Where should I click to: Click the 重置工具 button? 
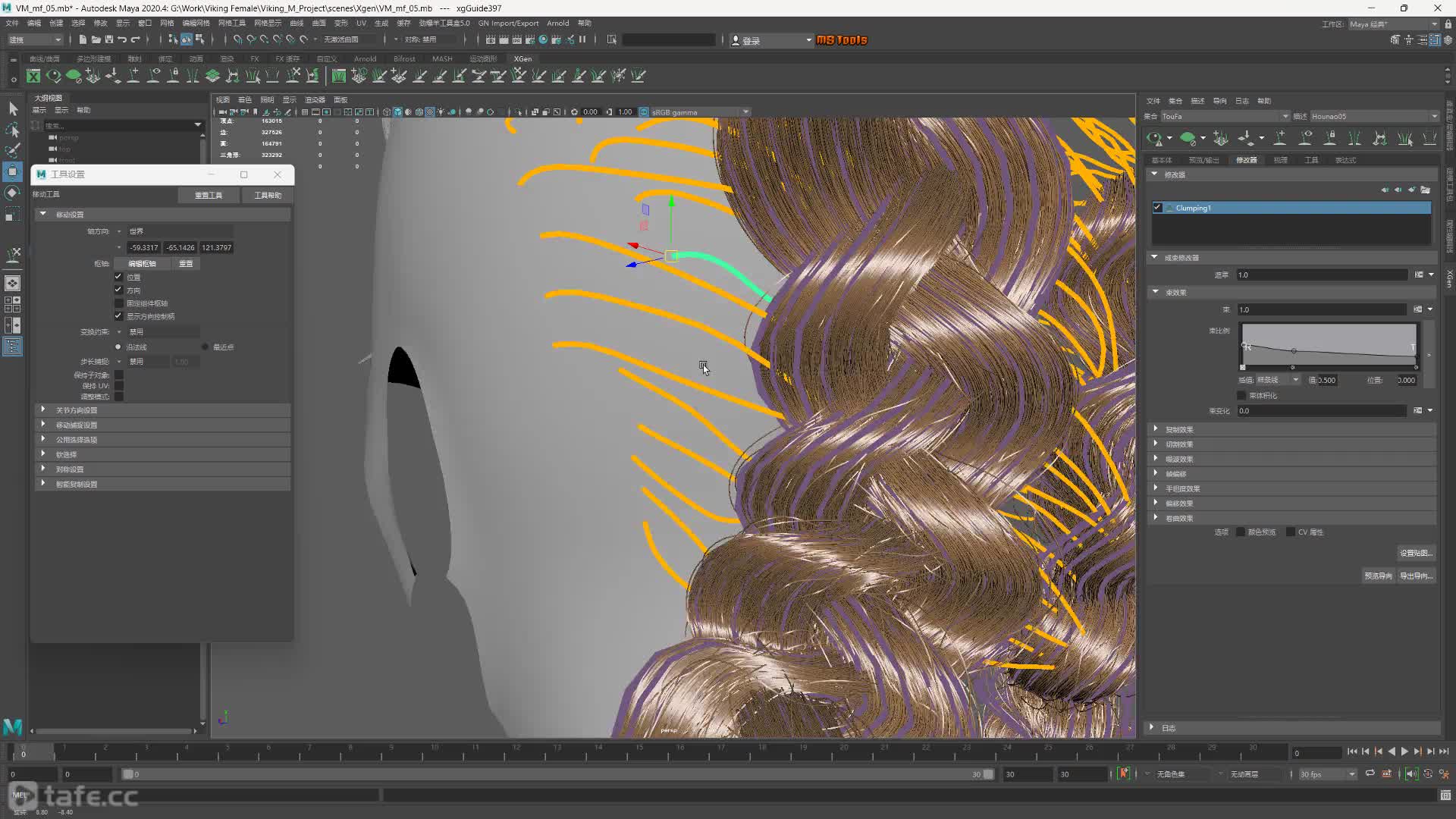click(209, 195)
